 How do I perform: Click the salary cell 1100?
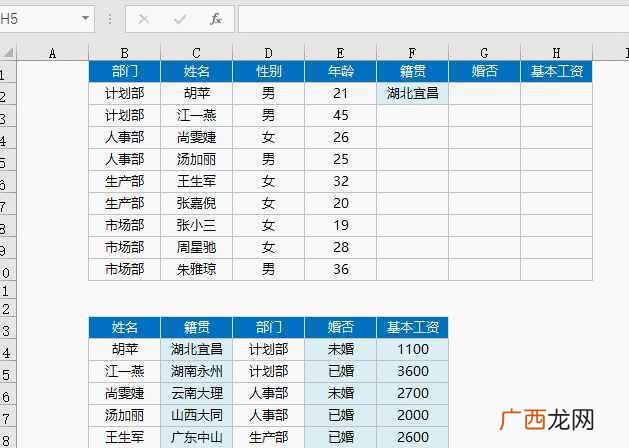click(x=412, y=349)
